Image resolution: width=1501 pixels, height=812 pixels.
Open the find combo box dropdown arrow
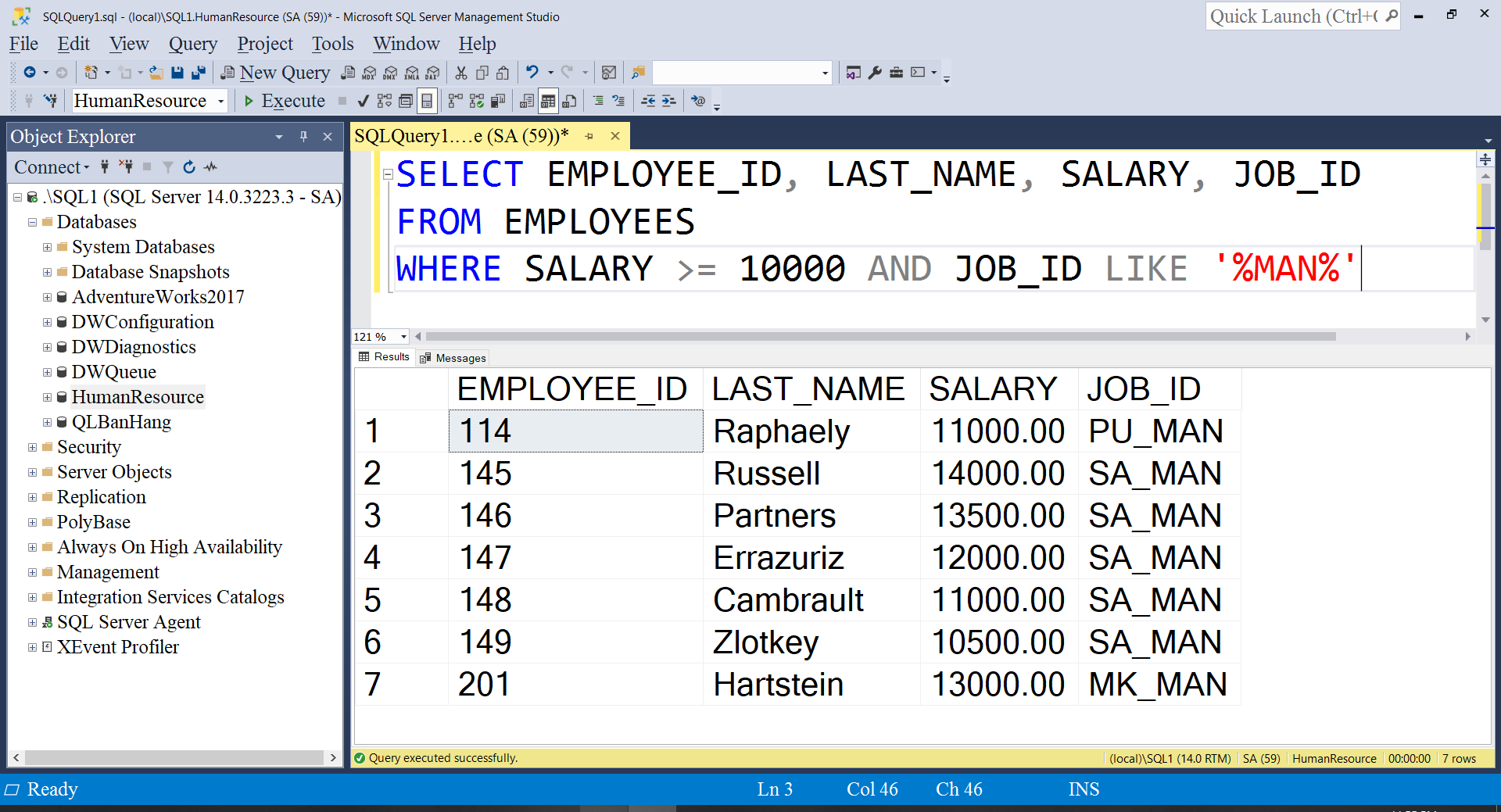825,73
